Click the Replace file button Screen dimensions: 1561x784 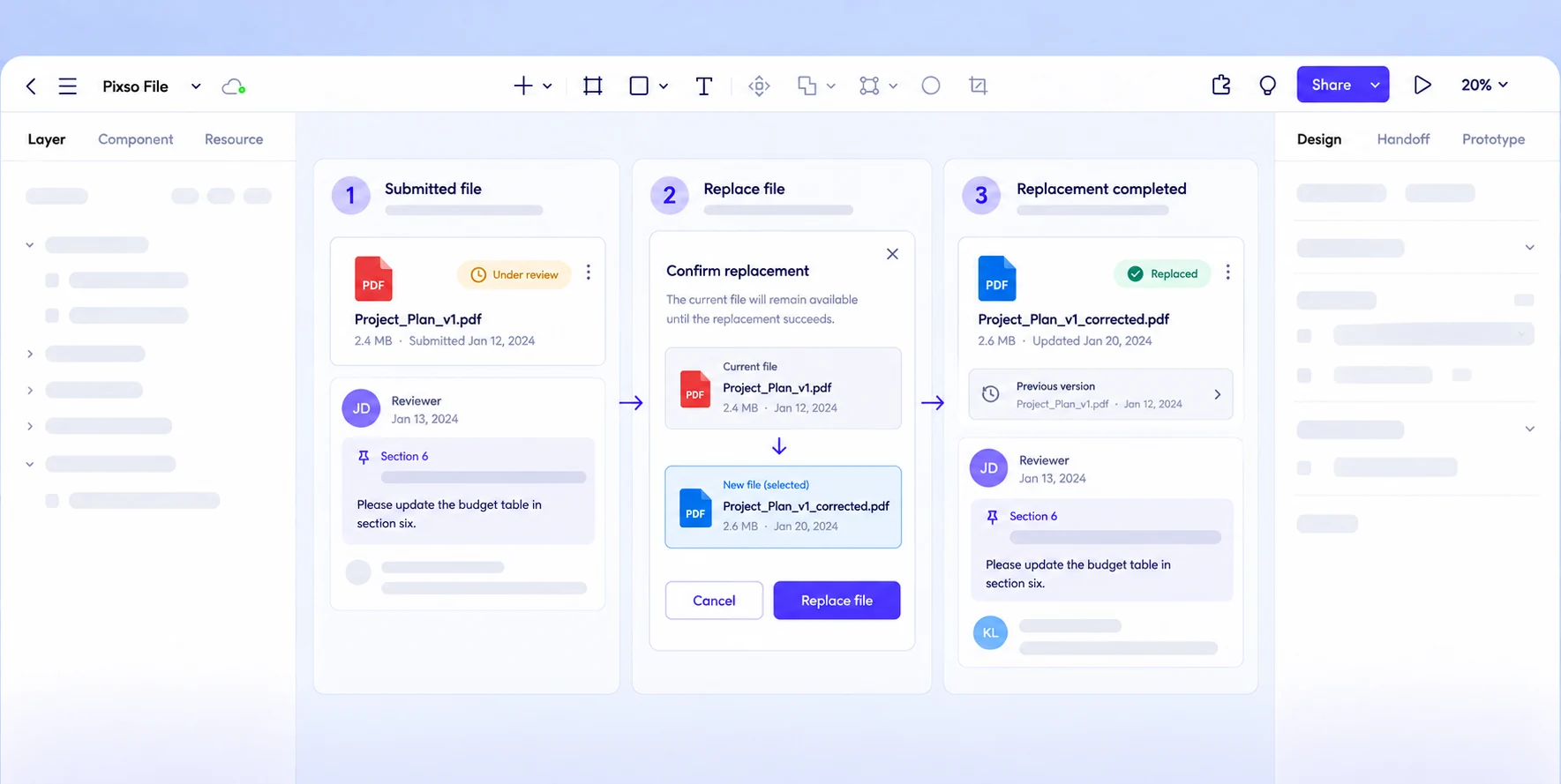[x=837, y=601]
